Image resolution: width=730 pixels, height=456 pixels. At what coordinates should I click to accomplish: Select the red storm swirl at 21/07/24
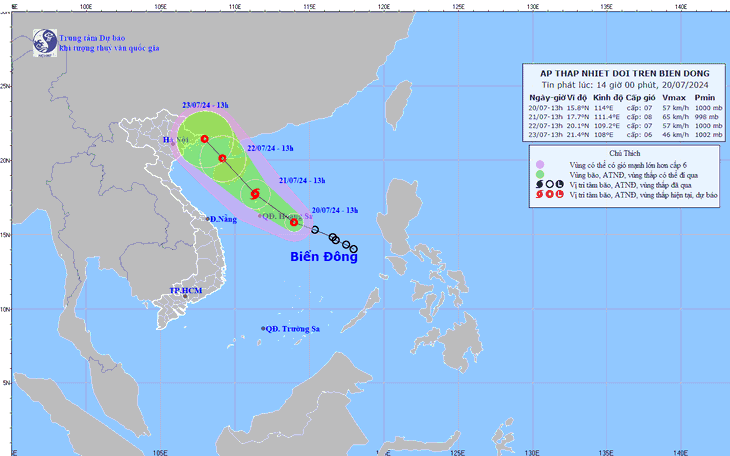[255, 194]
